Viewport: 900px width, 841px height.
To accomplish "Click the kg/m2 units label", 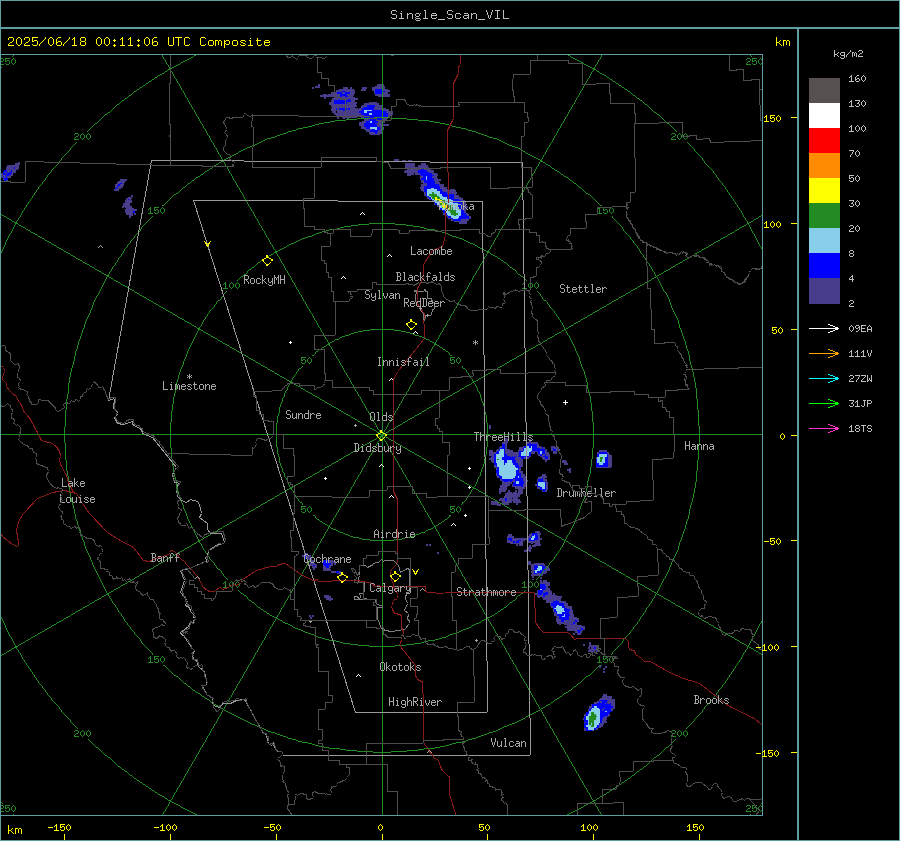I will tap(848, 54).
